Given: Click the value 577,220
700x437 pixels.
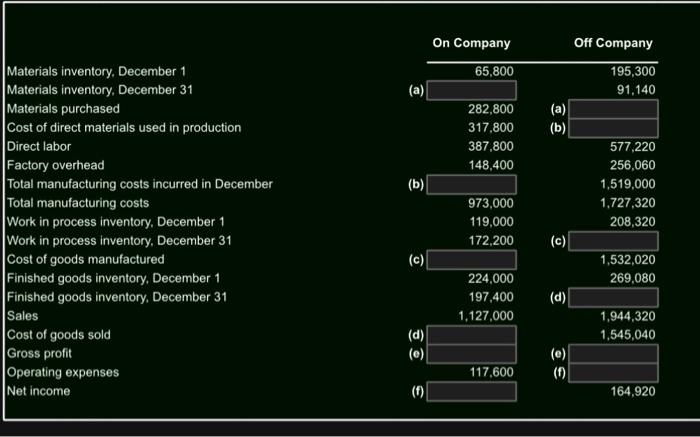Looking at the screenshot, I should pos(633,146).
